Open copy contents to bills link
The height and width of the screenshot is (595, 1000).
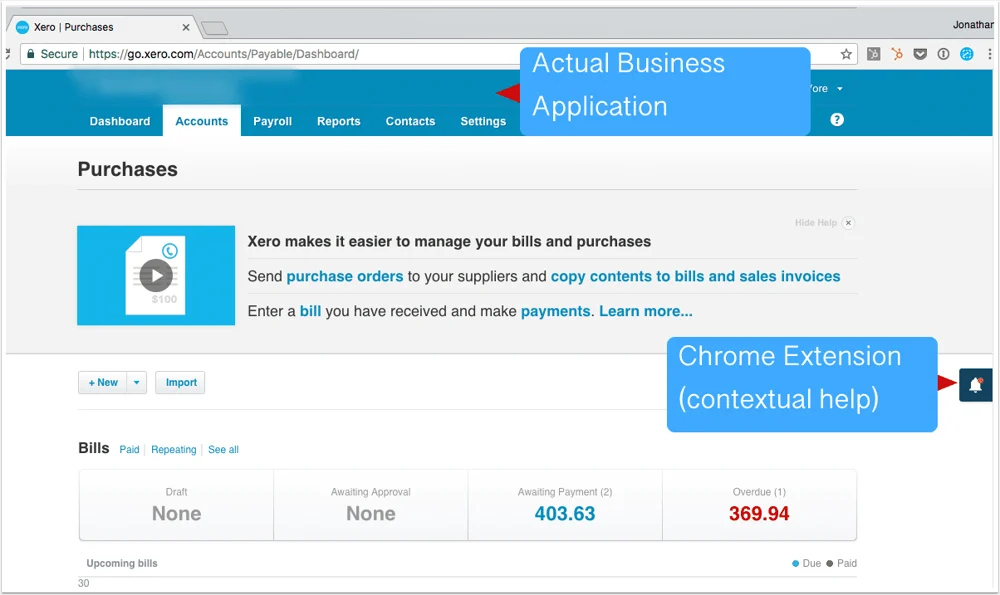tap(695, 276)
